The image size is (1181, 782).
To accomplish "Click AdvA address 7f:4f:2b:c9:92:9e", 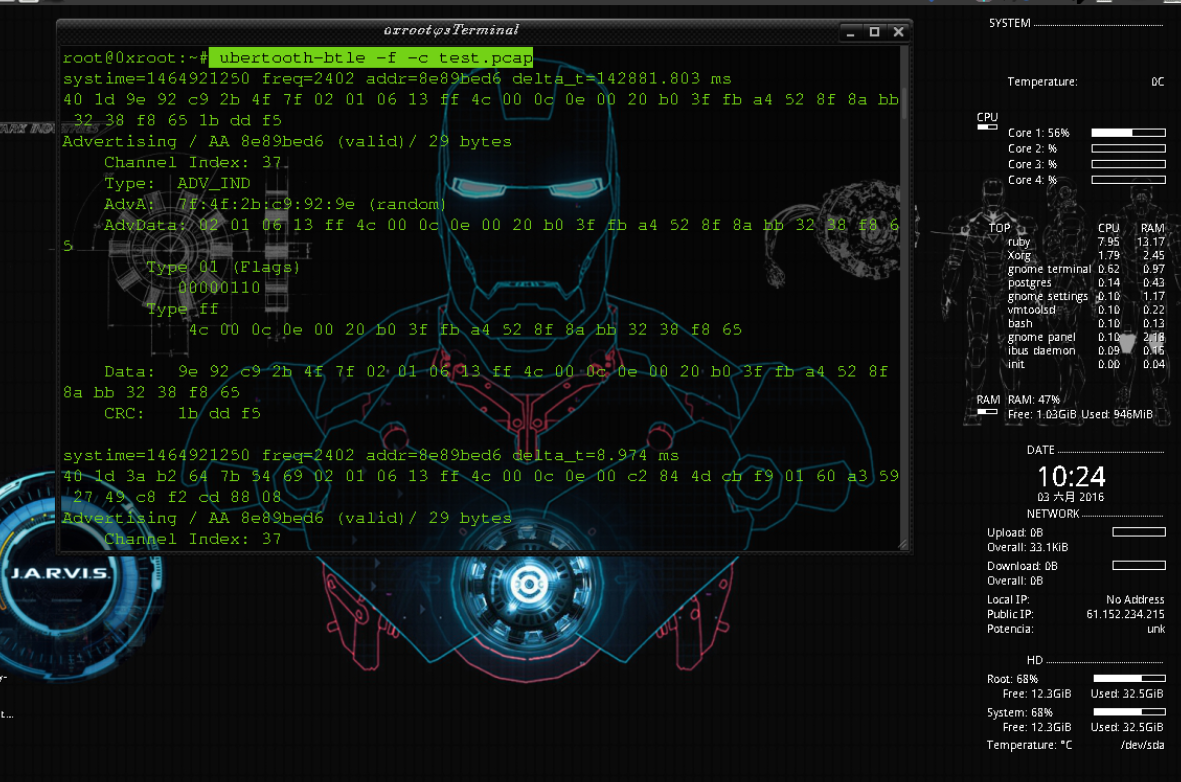I will click(266, 204).
